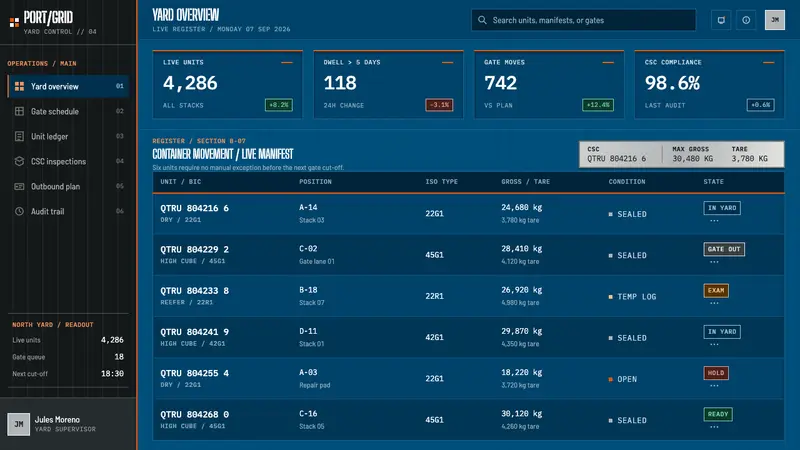Click IN YARD state badge for QTRU 804216 6
This screenshot has width=800, height=450.
tap(722, 208)
